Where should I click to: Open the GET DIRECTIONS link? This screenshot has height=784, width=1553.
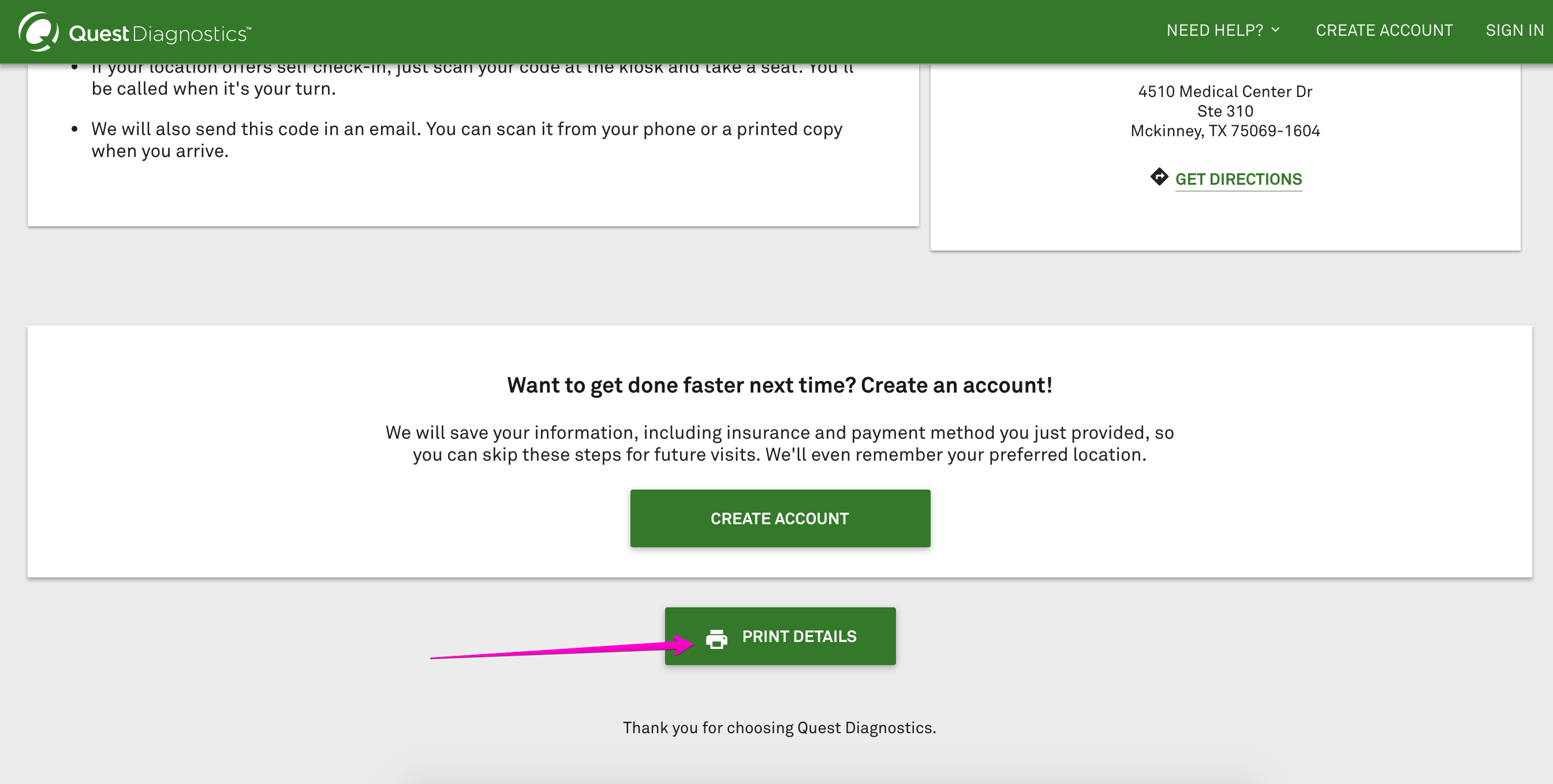[x=1238, y=179]
